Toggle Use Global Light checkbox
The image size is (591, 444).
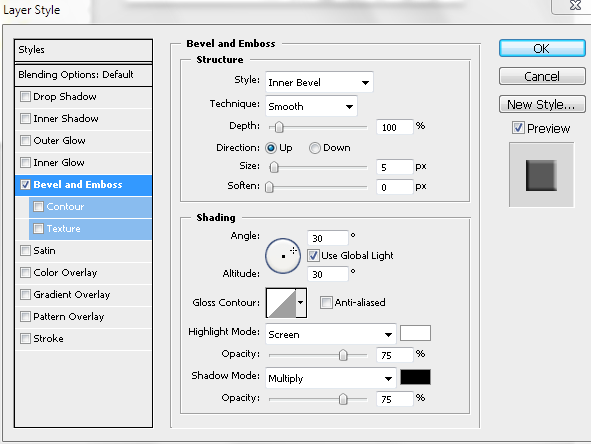point(313,256)
